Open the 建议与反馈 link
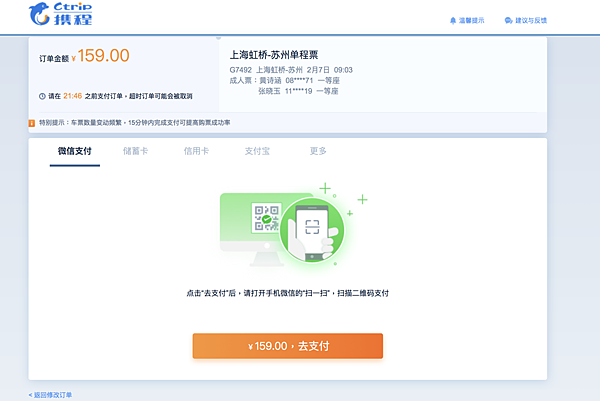The height and width of the screenshot is (401, 600). (531, 20)
